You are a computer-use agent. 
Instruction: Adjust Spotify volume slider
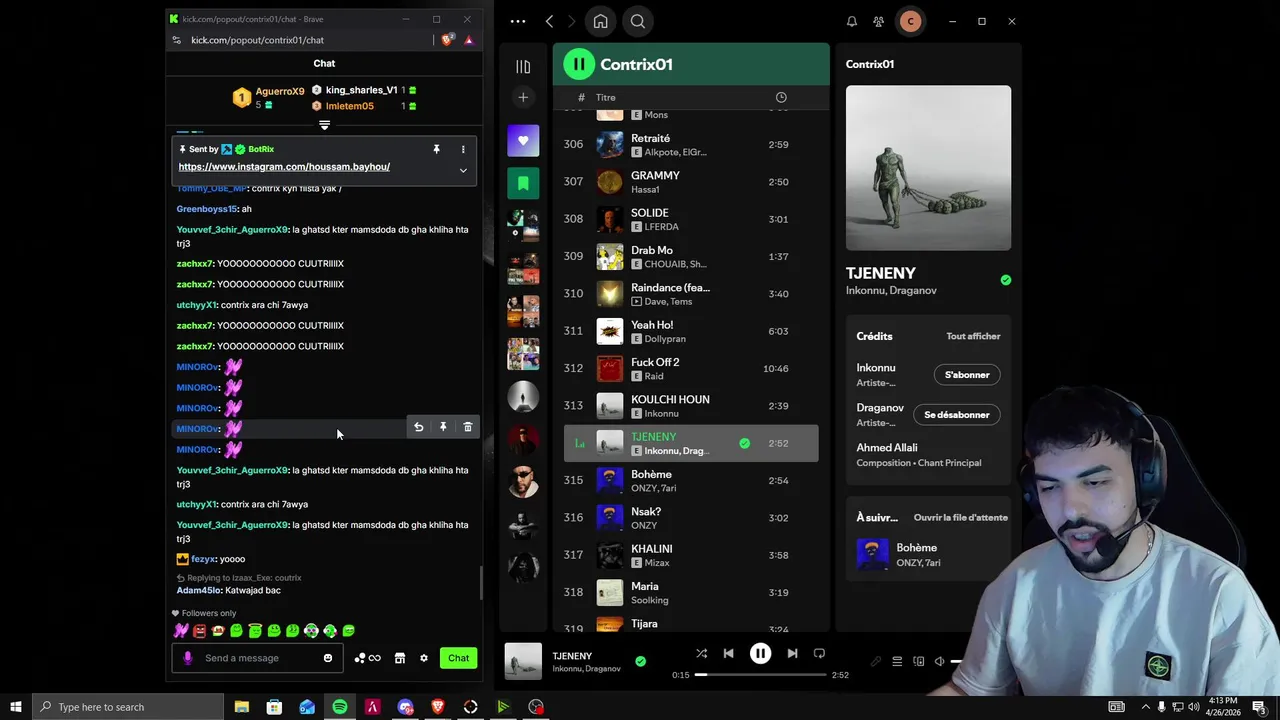click(x=956, y=661)
